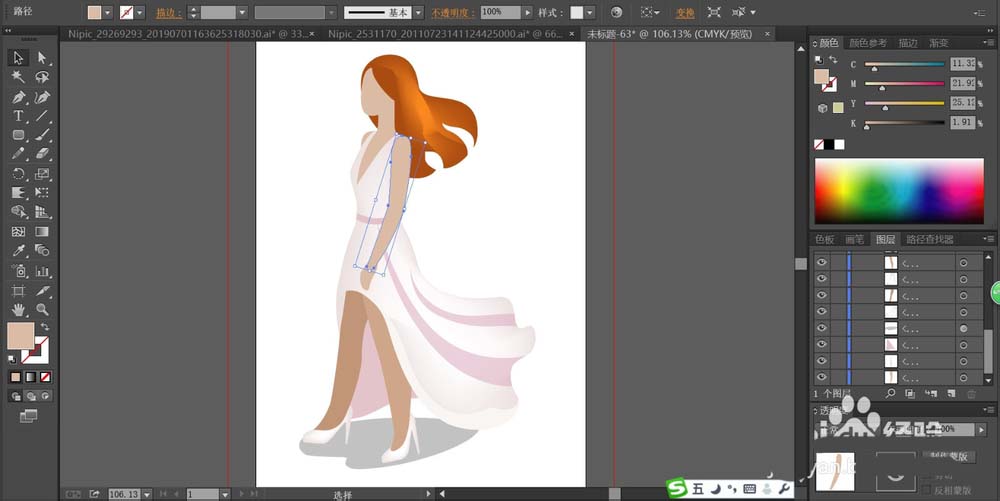The height and width of the screenshot is (501, 1000).
Task: Select the Hand tool
Action: [x=18, y=310]
